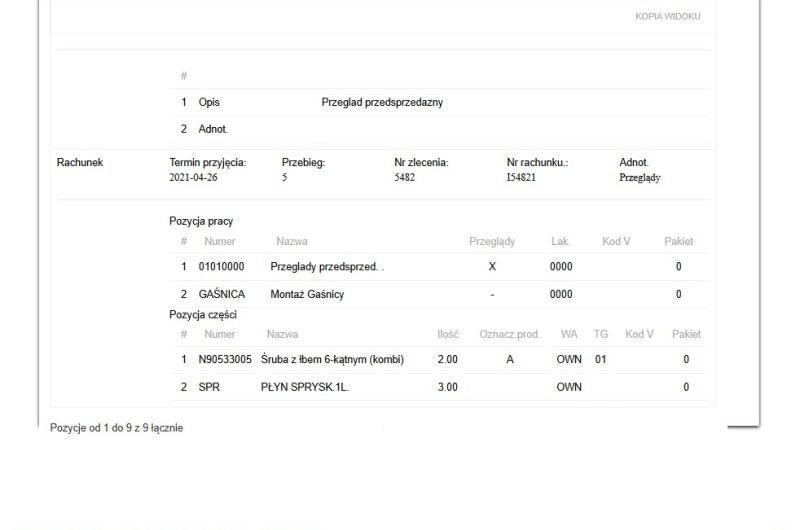Click quantity 2.00 for N90533005
800x530 pixels.
coord(447,360)
